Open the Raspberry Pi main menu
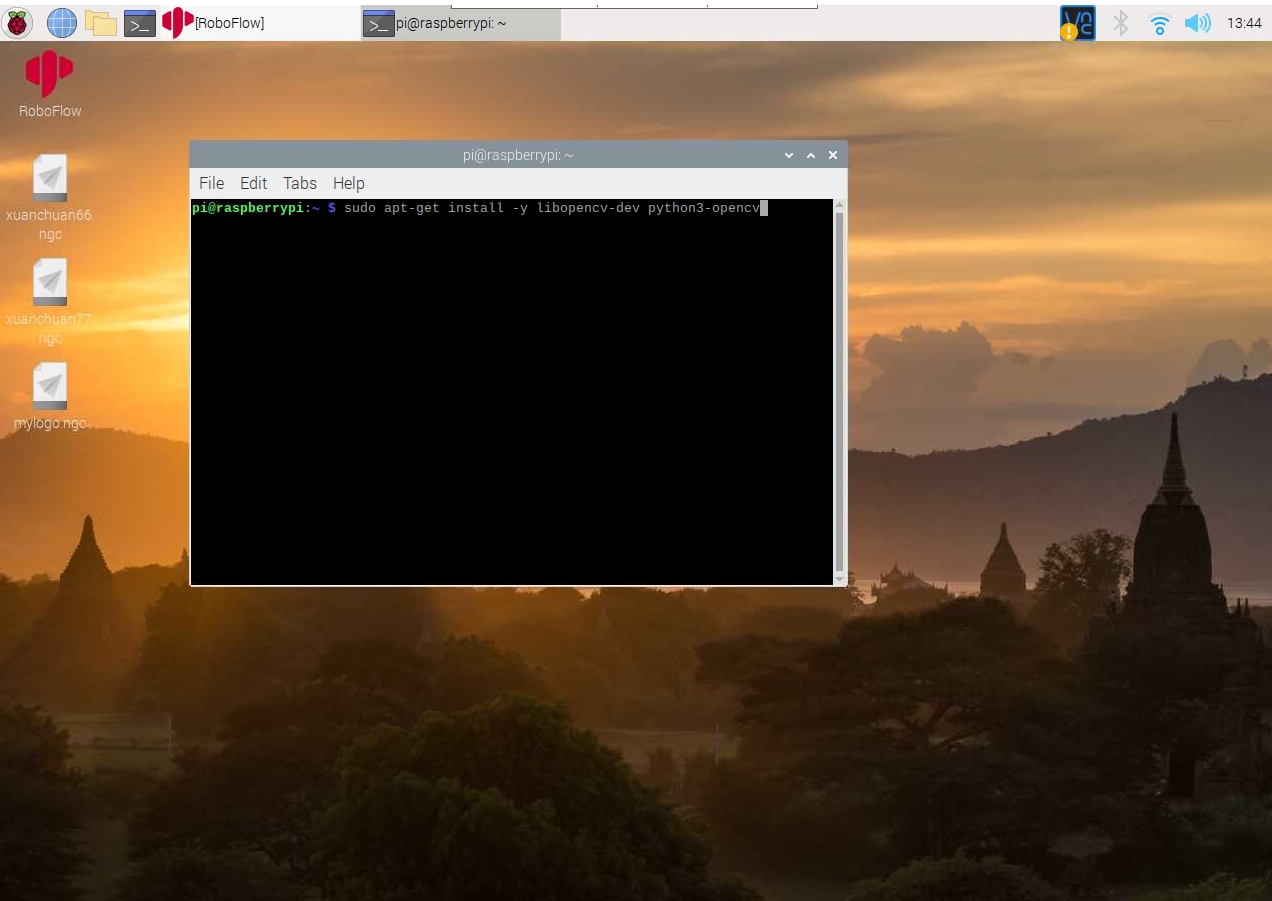The width and height of the screenshot is (1272, 901). click(x=17, y=22)
